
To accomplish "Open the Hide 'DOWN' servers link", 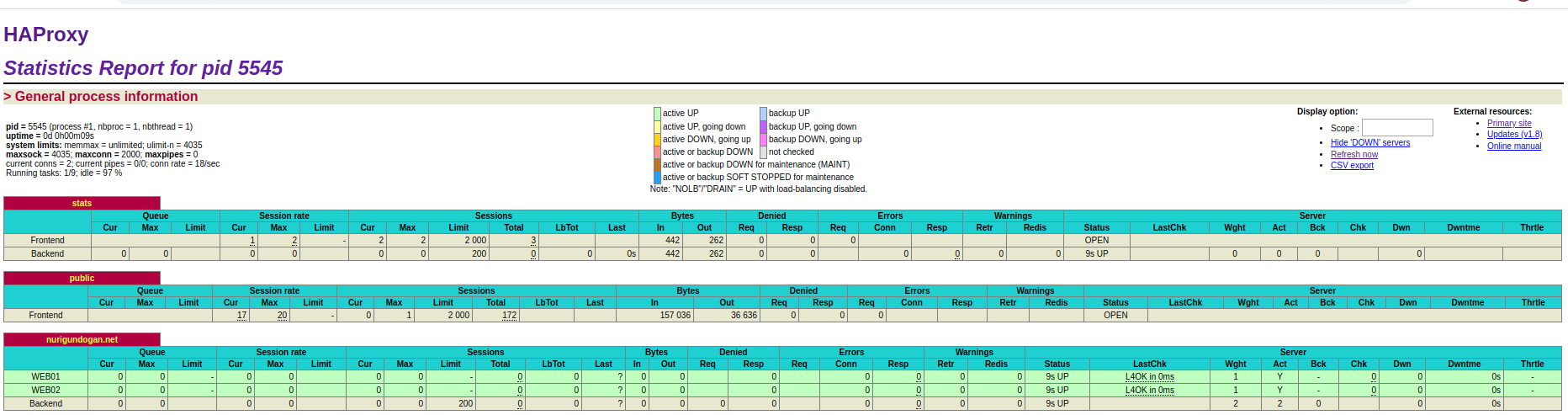I will coord(1369,143).
